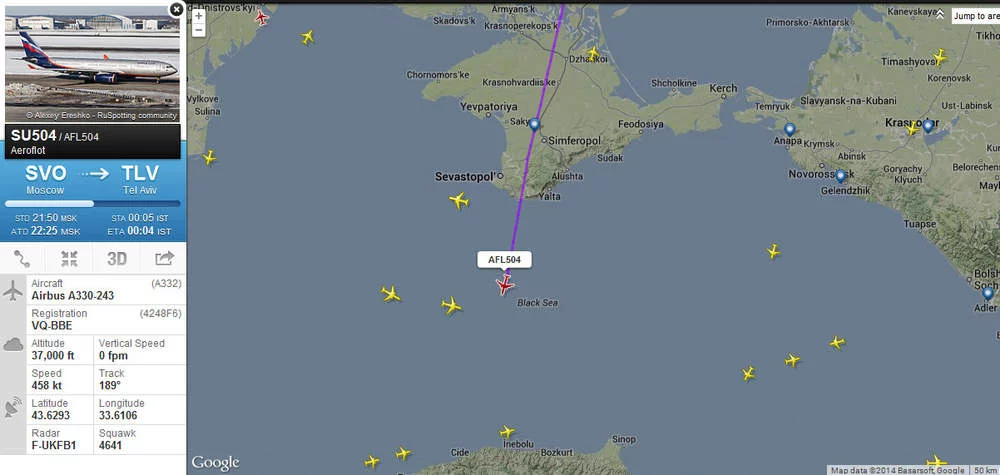Select the red AFL504 aircraft icon

point(505,284)
